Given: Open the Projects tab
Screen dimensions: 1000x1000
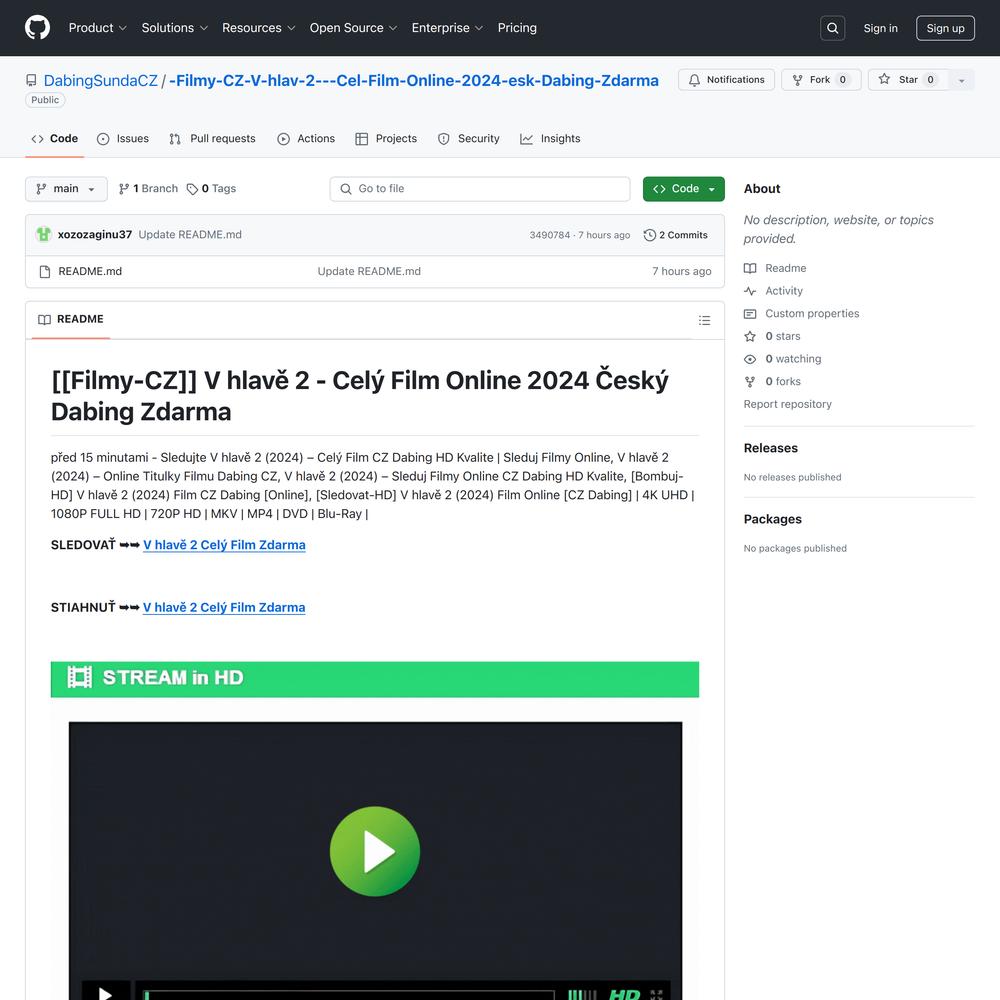Looking at the screenshot, I should click(x=386, y=138).
